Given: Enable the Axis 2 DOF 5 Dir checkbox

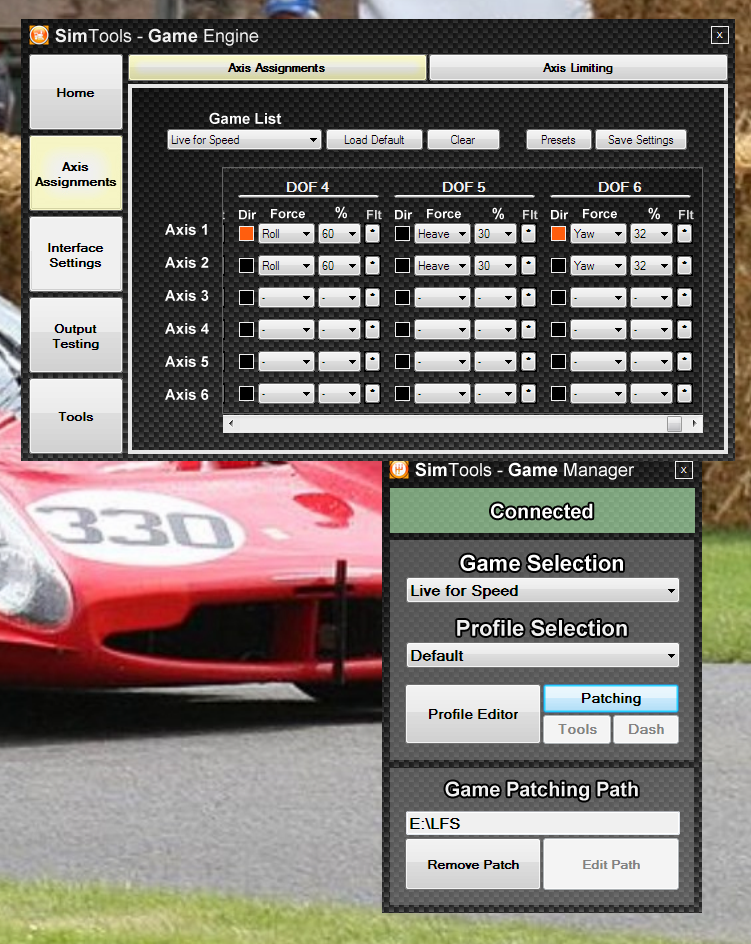Looking at the screenshot, I should point(402,266).
